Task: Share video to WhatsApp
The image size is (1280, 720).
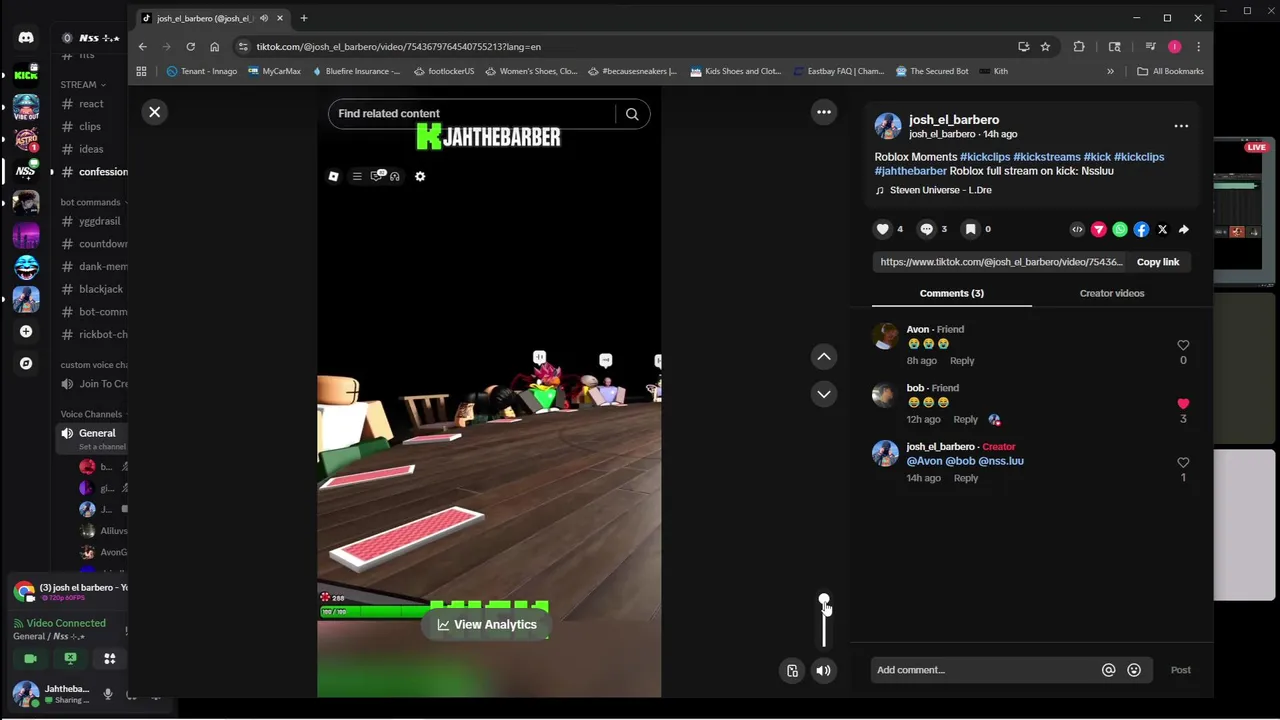Action: pyautogui.click(x=1120, y=229)
